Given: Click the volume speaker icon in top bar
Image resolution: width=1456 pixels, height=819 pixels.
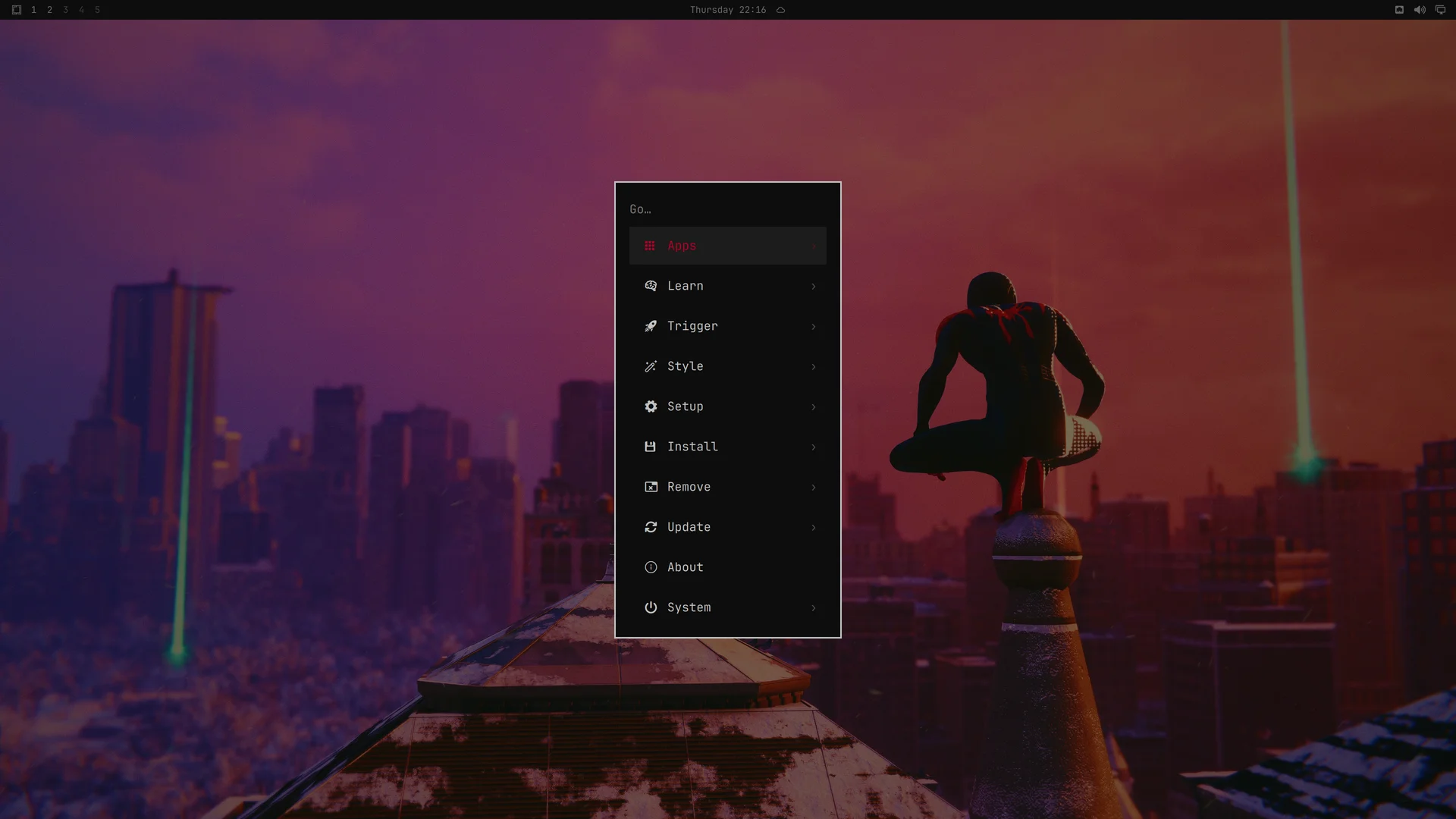Looking at the screenshot, I should (1420, 10).
